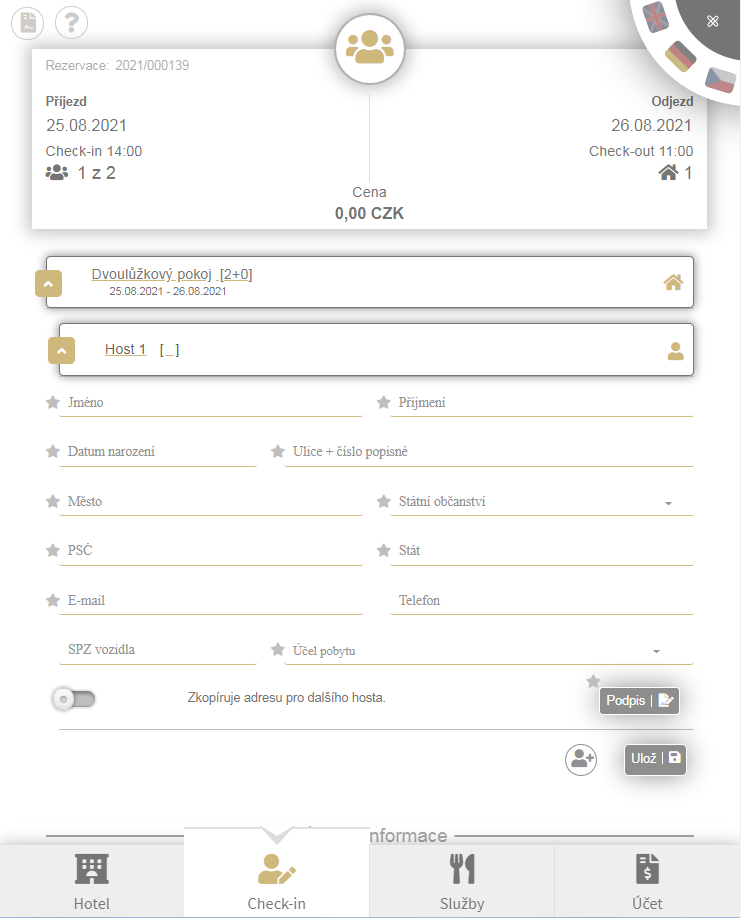The image size is (741, 918).
Task: Click the Ulož save button
Action: click(x=655, y=758)
